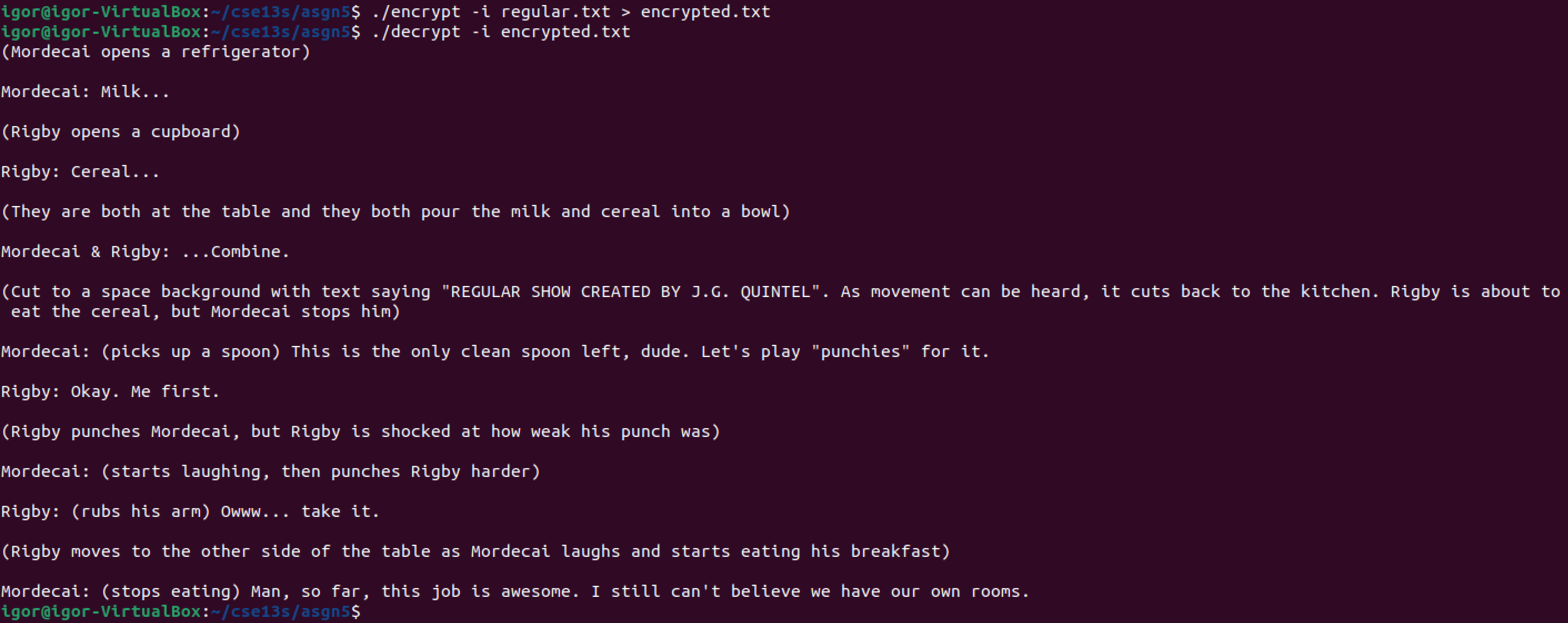Click the '(Rigby opens a cupboard)' line

[x=121, y=132]
